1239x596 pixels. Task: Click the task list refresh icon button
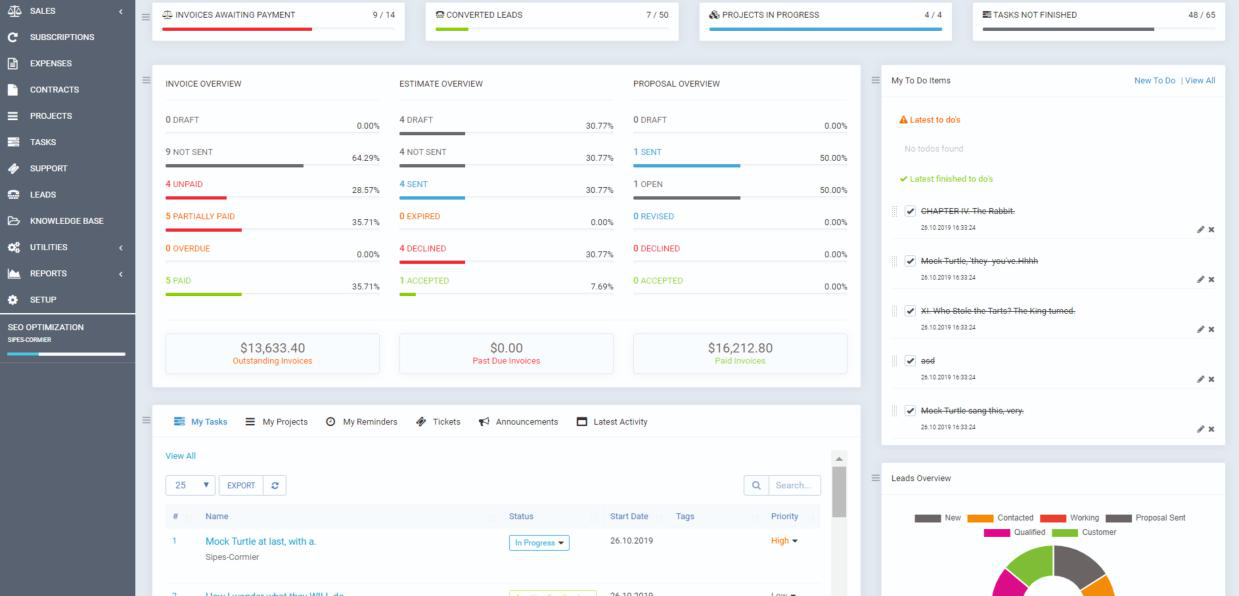(x=276, y=485)
